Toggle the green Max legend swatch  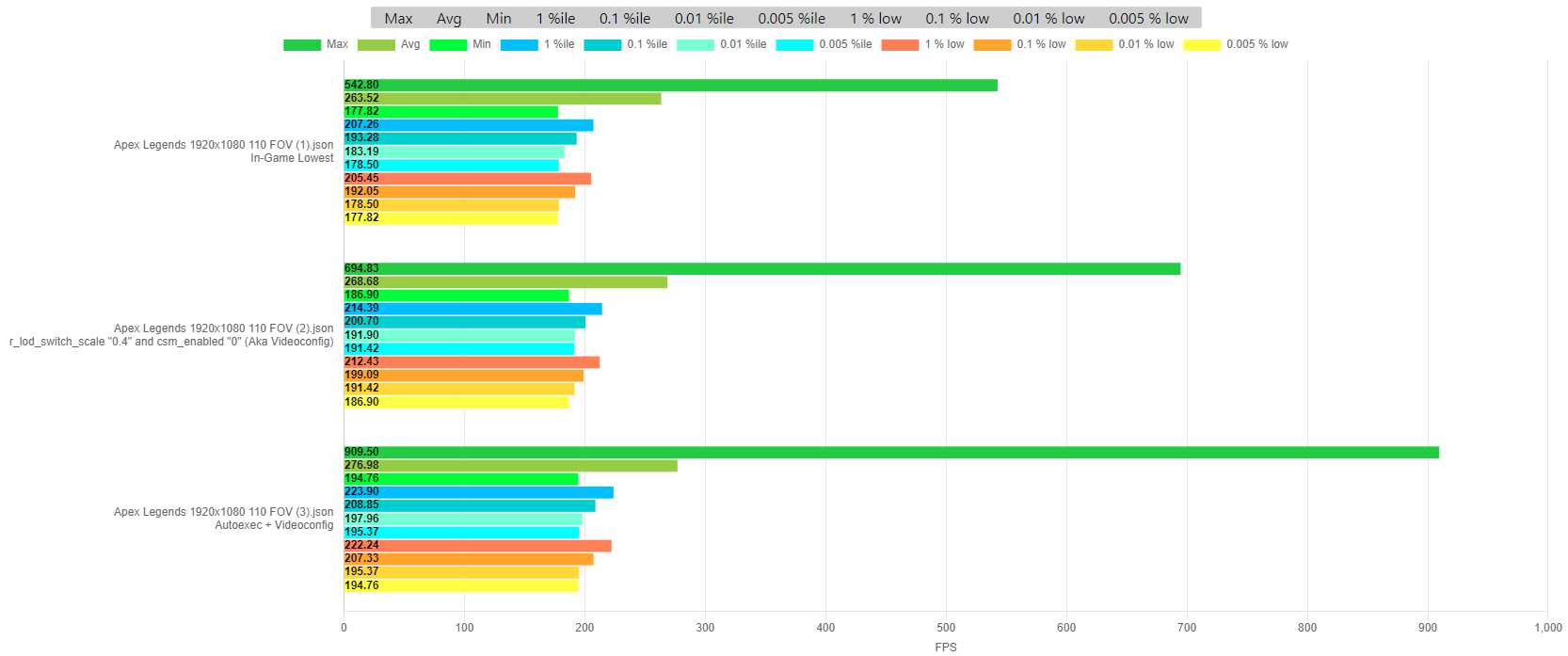click(x=302, y=45)
